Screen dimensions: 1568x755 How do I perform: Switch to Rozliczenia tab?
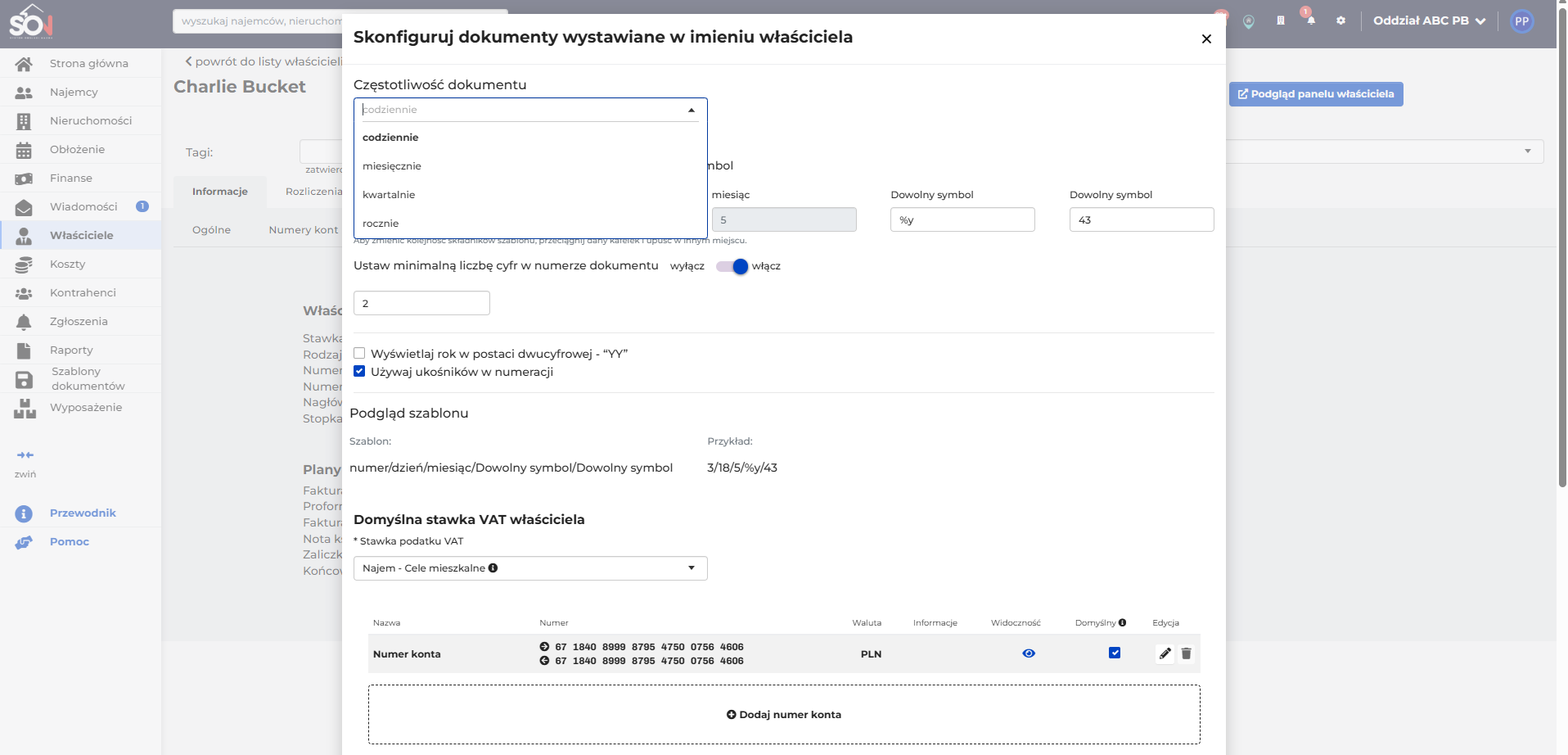pos(313,192)
